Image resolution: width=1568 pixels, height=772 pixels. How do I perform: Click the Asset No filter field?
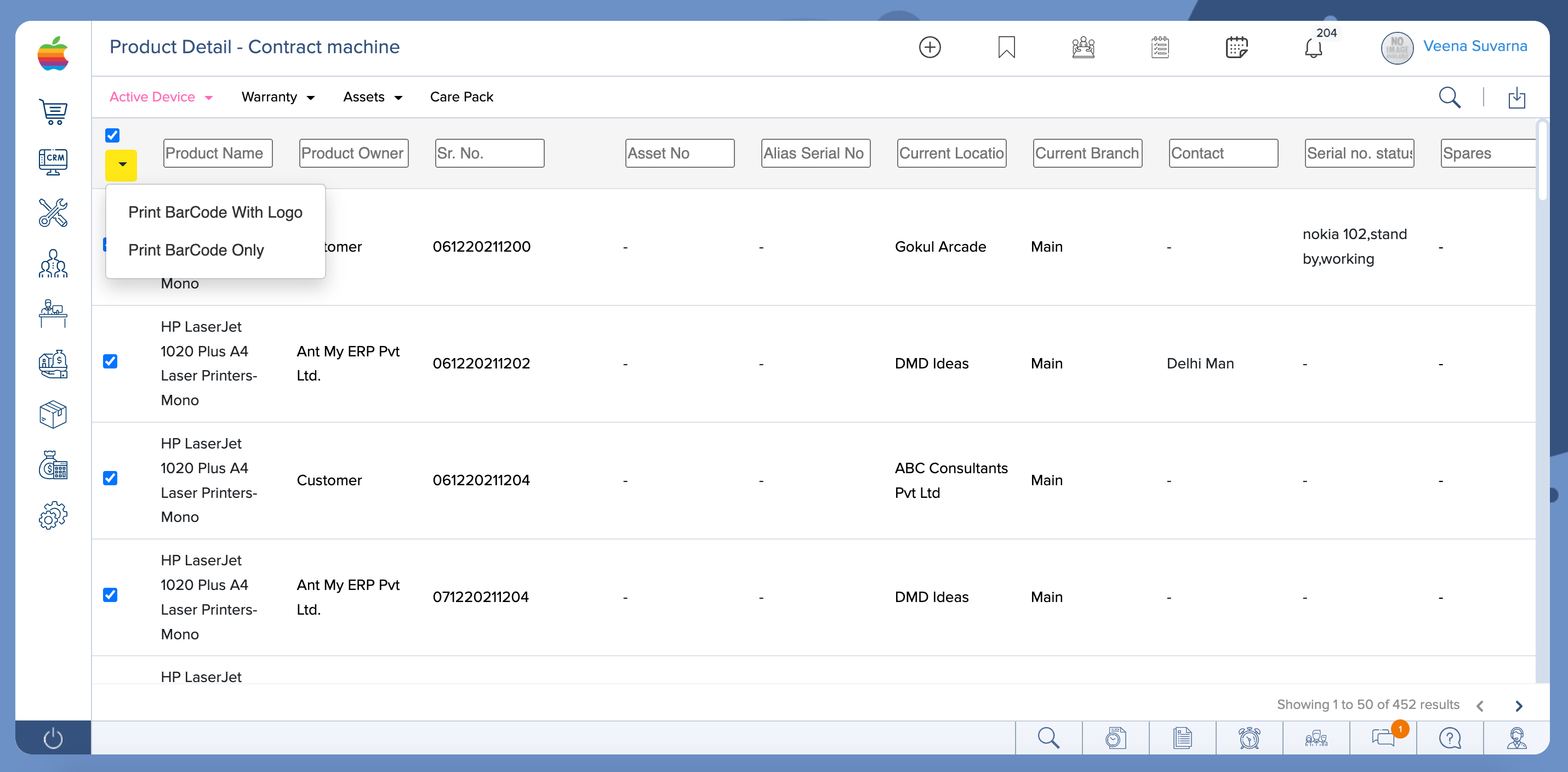tap(680, 153)
